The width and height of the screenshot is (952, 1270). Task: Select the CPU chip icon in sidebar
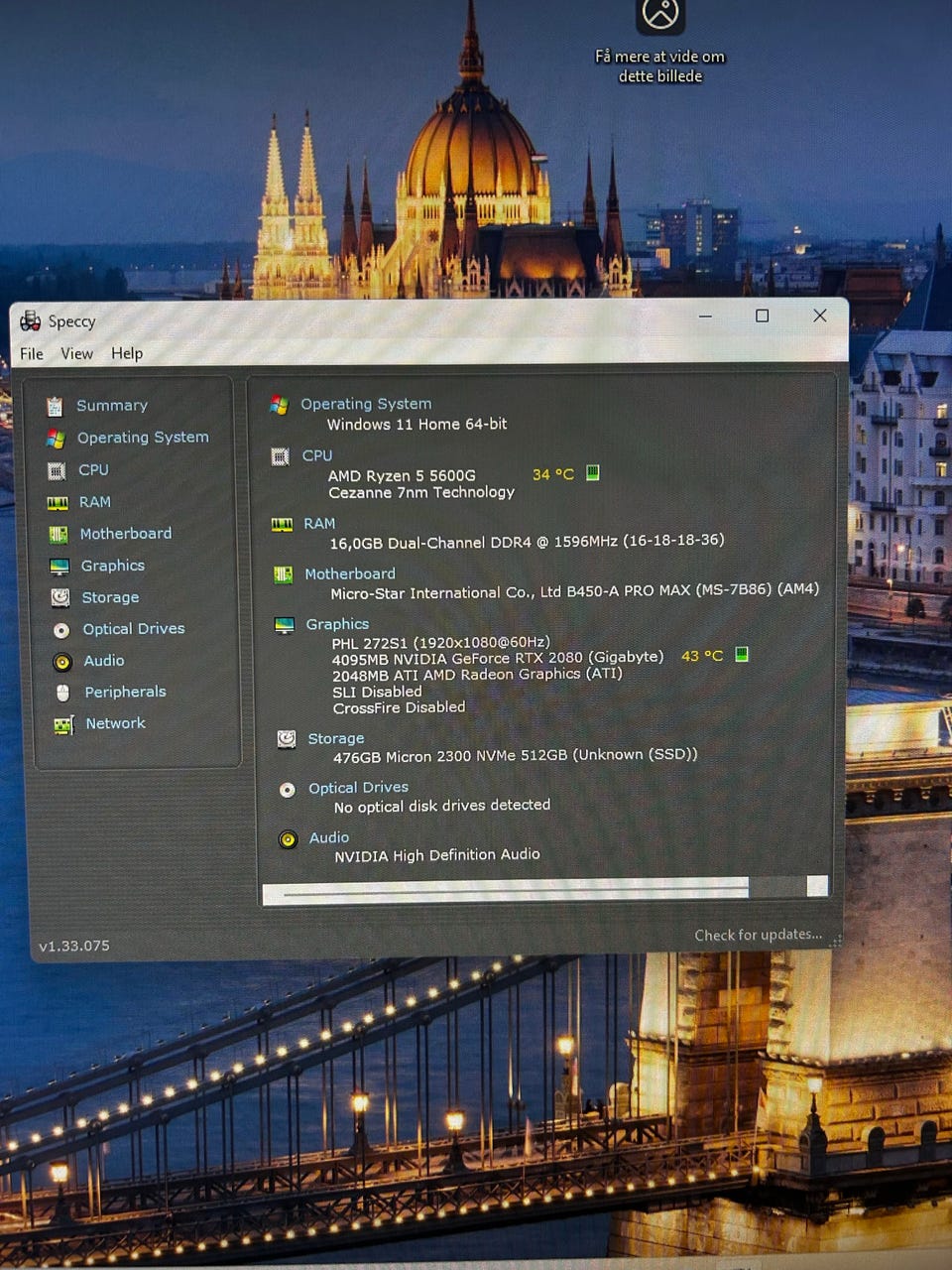pyautogui.click(x=57, y=471)
